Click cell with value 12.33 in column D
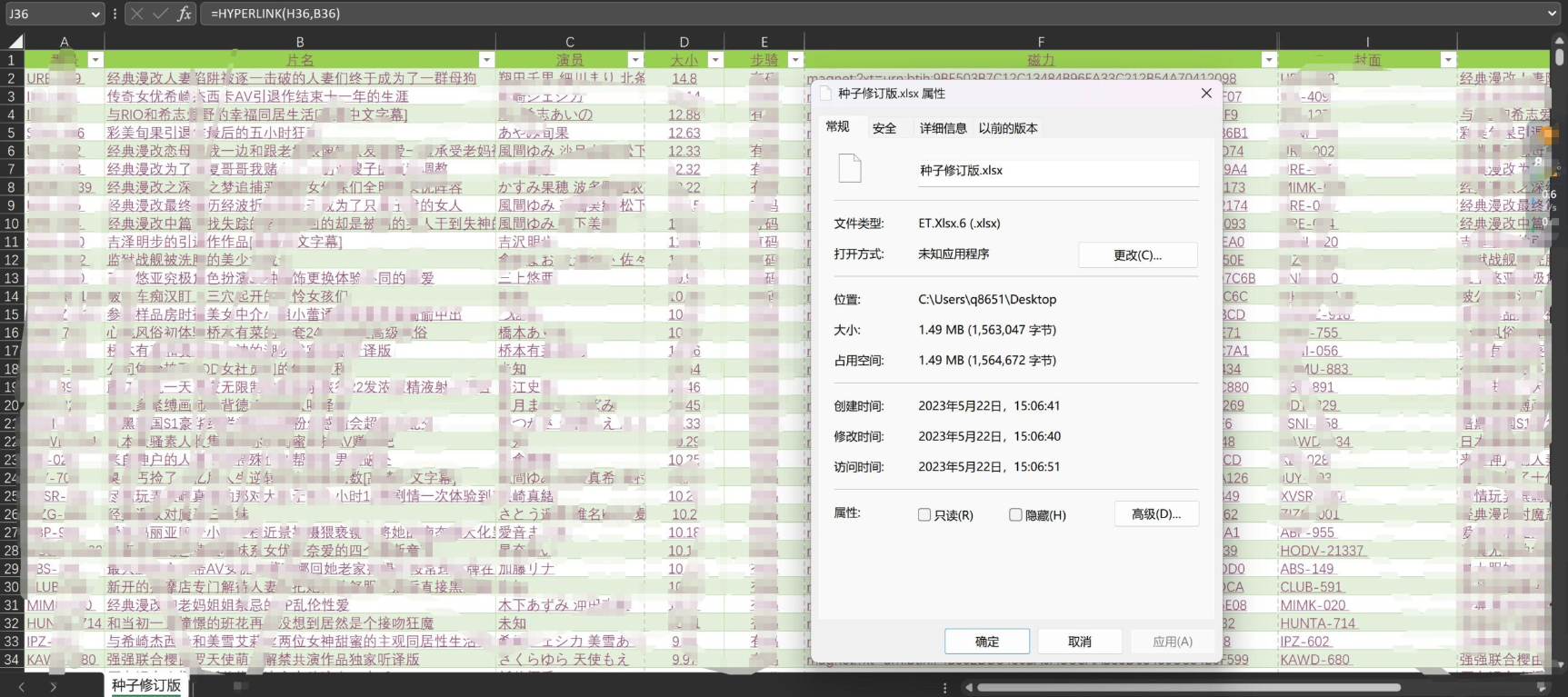Screen dimensions: 1568x697 click(684, 151)
